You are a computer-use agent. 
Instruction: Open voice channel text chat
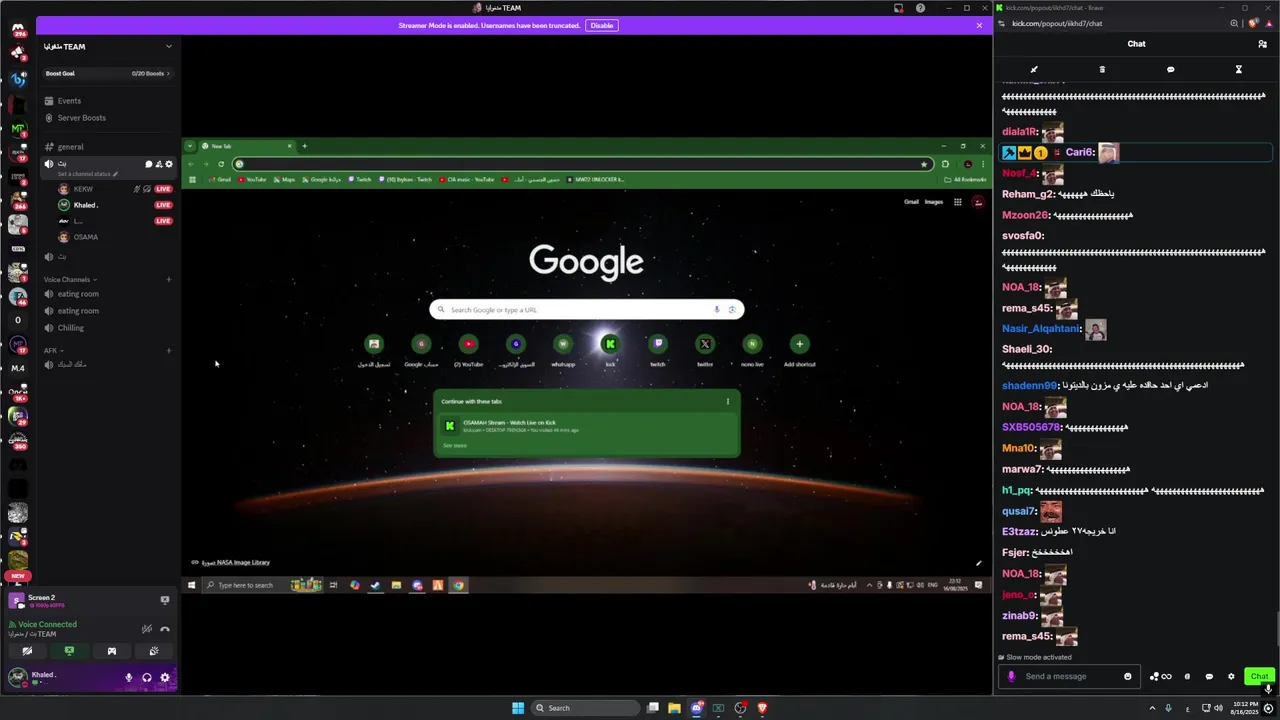[149, 164]
